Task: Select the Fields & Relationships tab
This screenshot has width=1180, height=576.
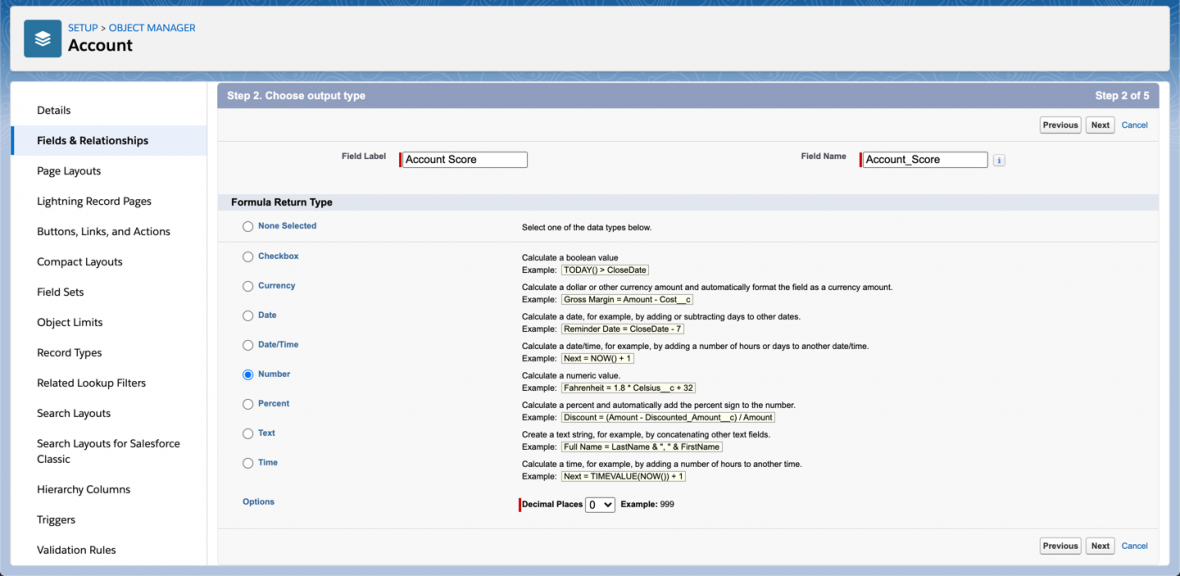Action: pyautogui.click(x=93, y=140)
